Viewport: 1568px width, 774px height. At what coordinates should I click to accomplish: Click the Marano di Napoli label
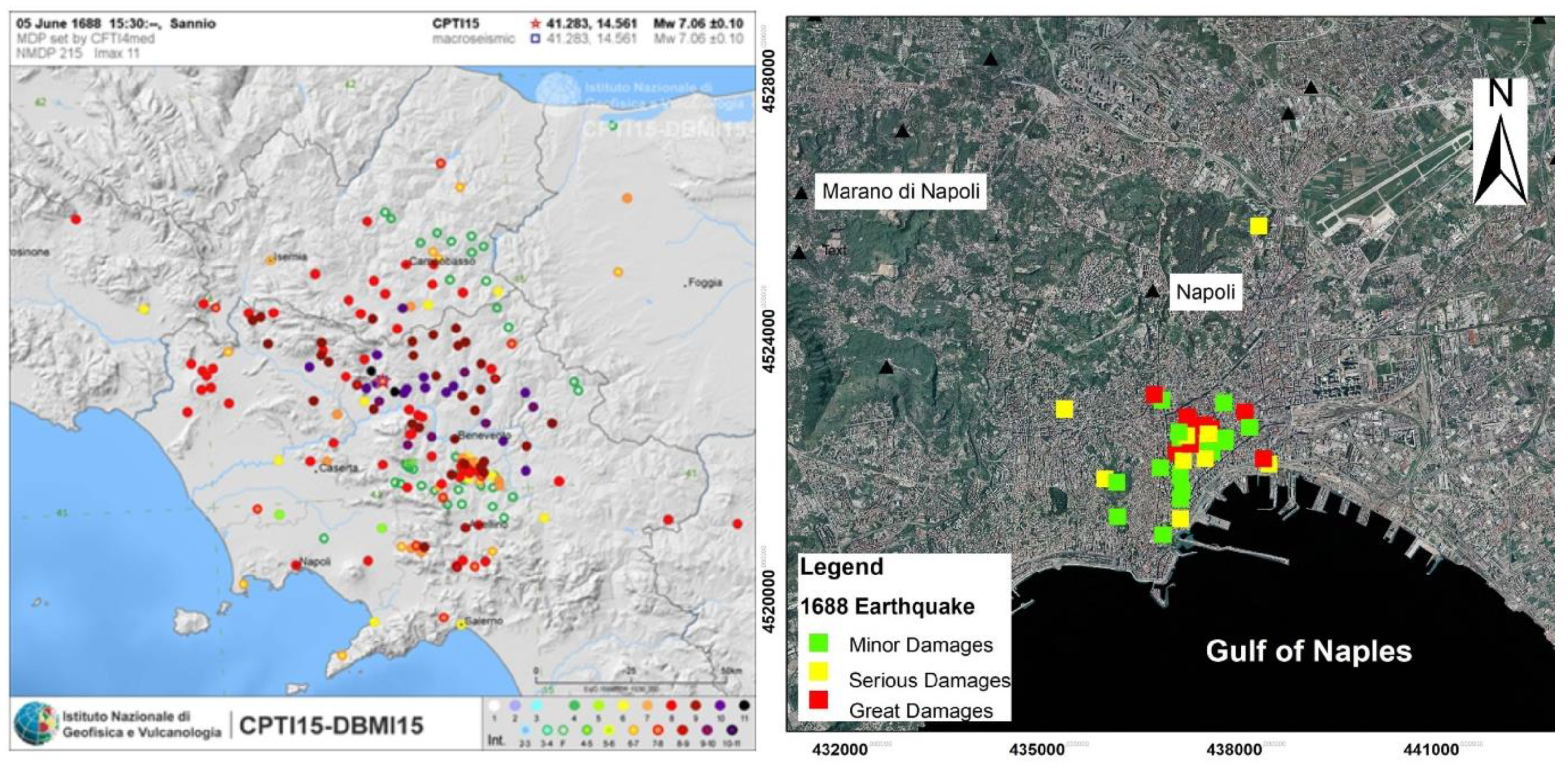click(900, 191)
